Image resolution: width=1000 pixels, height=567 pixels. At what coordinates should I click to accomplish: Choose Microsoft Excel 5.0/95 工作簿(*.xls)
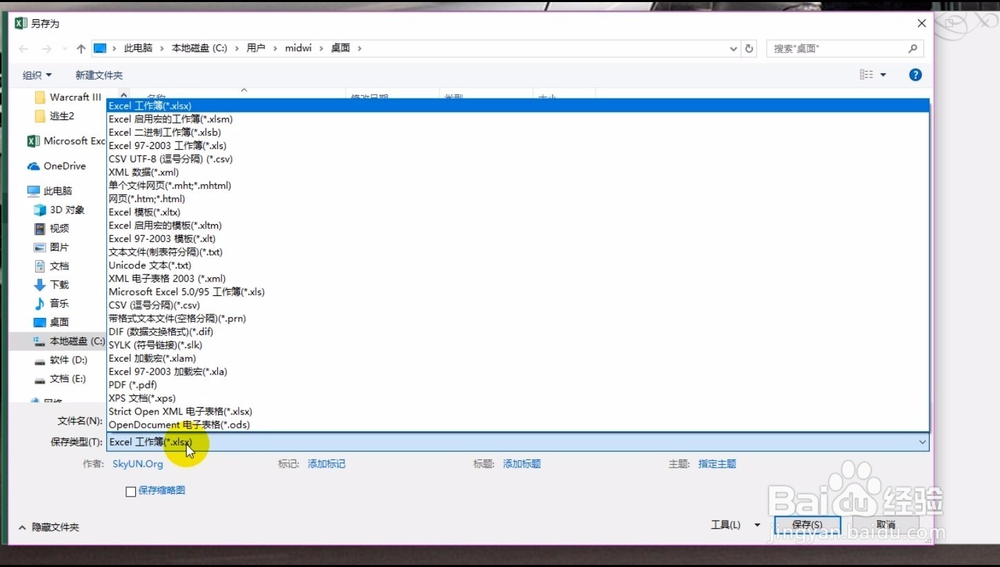[x=517, y=292]
